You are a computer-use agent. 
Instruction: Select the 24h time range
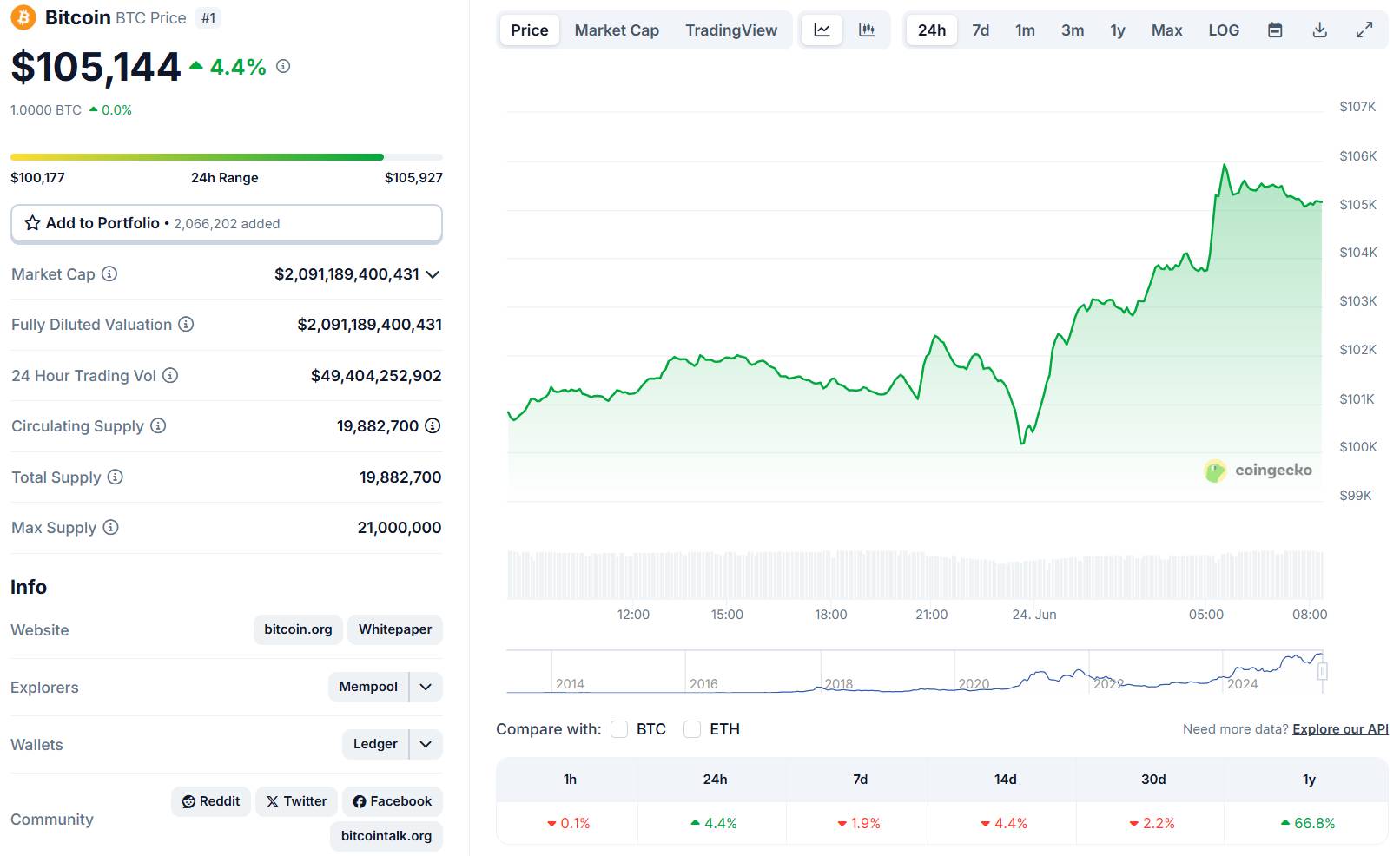click(x=932, y=30)
